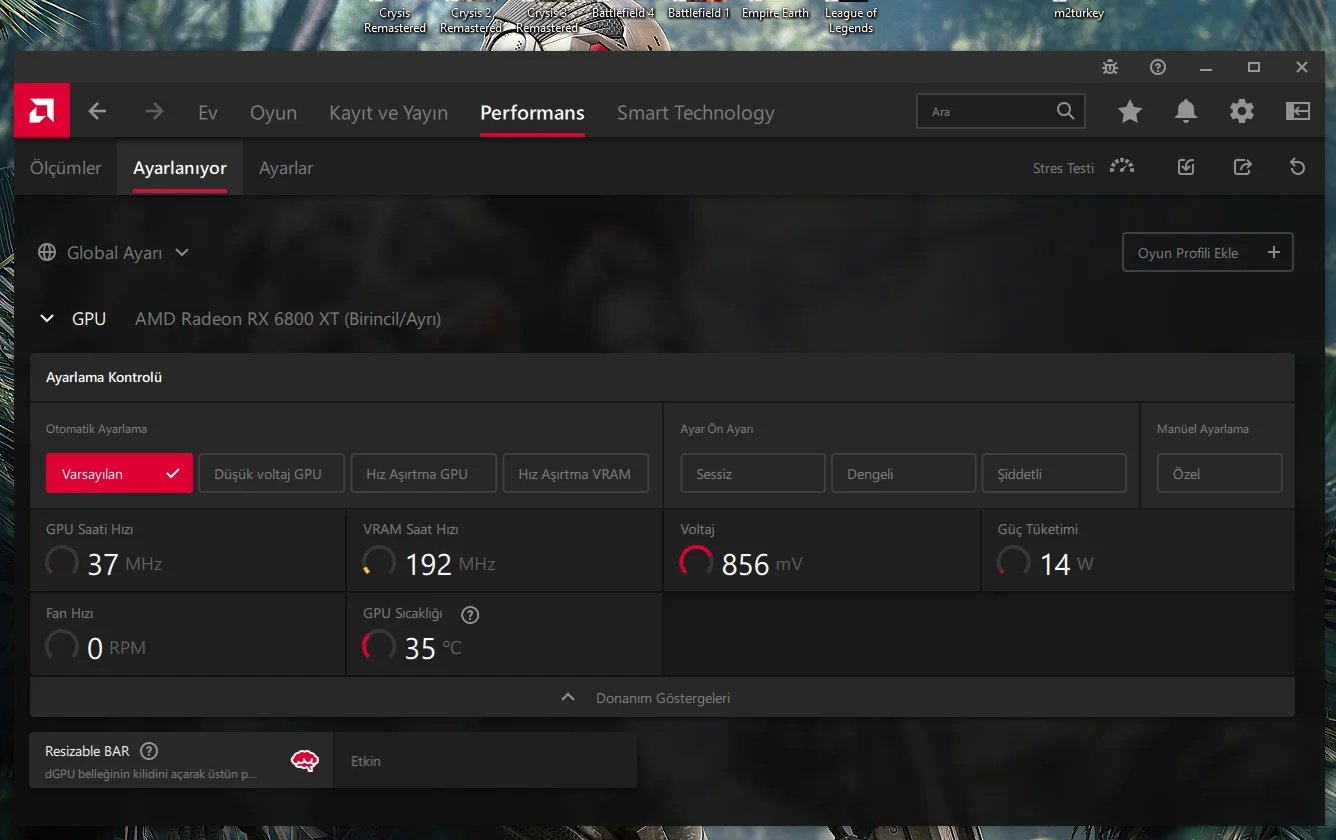The width and height of the screenshot is (1336, 840).
Task: Open settings with the gear icon
Action: (x=1242, y=112)
